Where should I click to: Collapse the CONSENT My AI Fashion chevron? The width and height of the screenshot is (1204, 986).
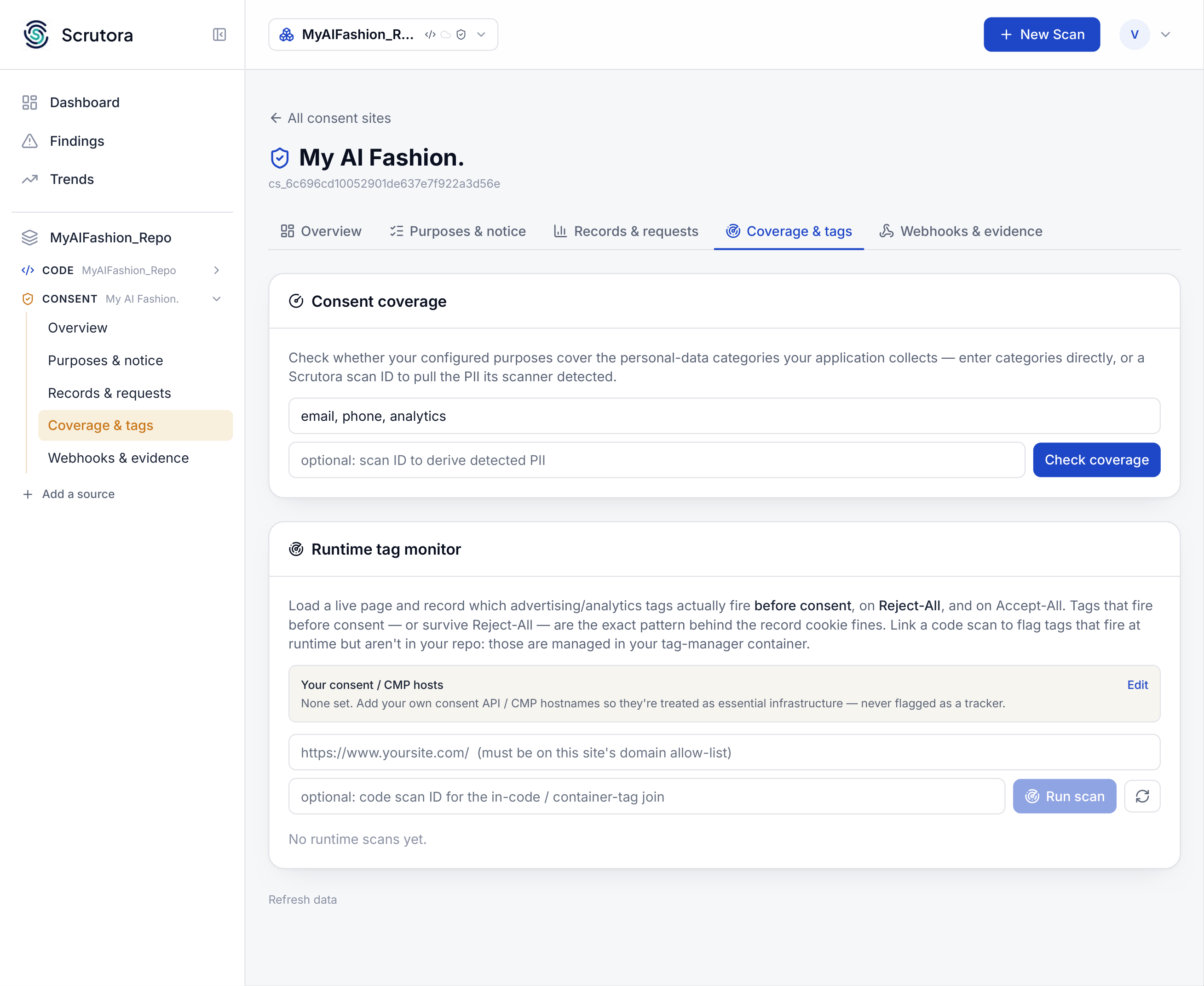(x=217, y=299)
